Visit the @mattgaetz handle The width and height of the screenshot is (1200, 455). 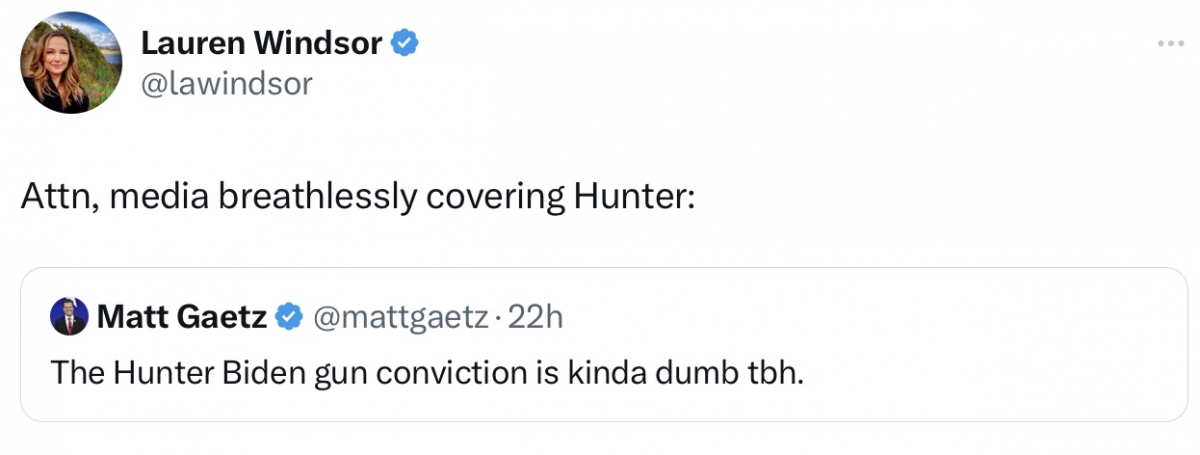pyautogui.click(x=401, y=317)
